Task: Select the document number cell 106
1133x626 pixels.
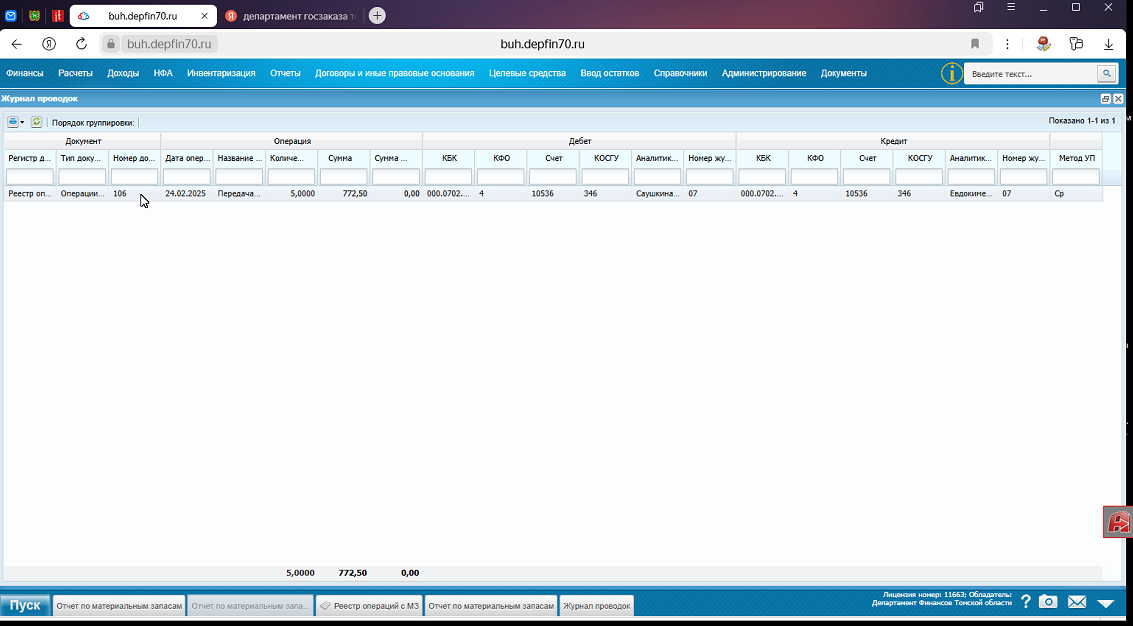Action: pyautogui.click(x=134, y=194)
